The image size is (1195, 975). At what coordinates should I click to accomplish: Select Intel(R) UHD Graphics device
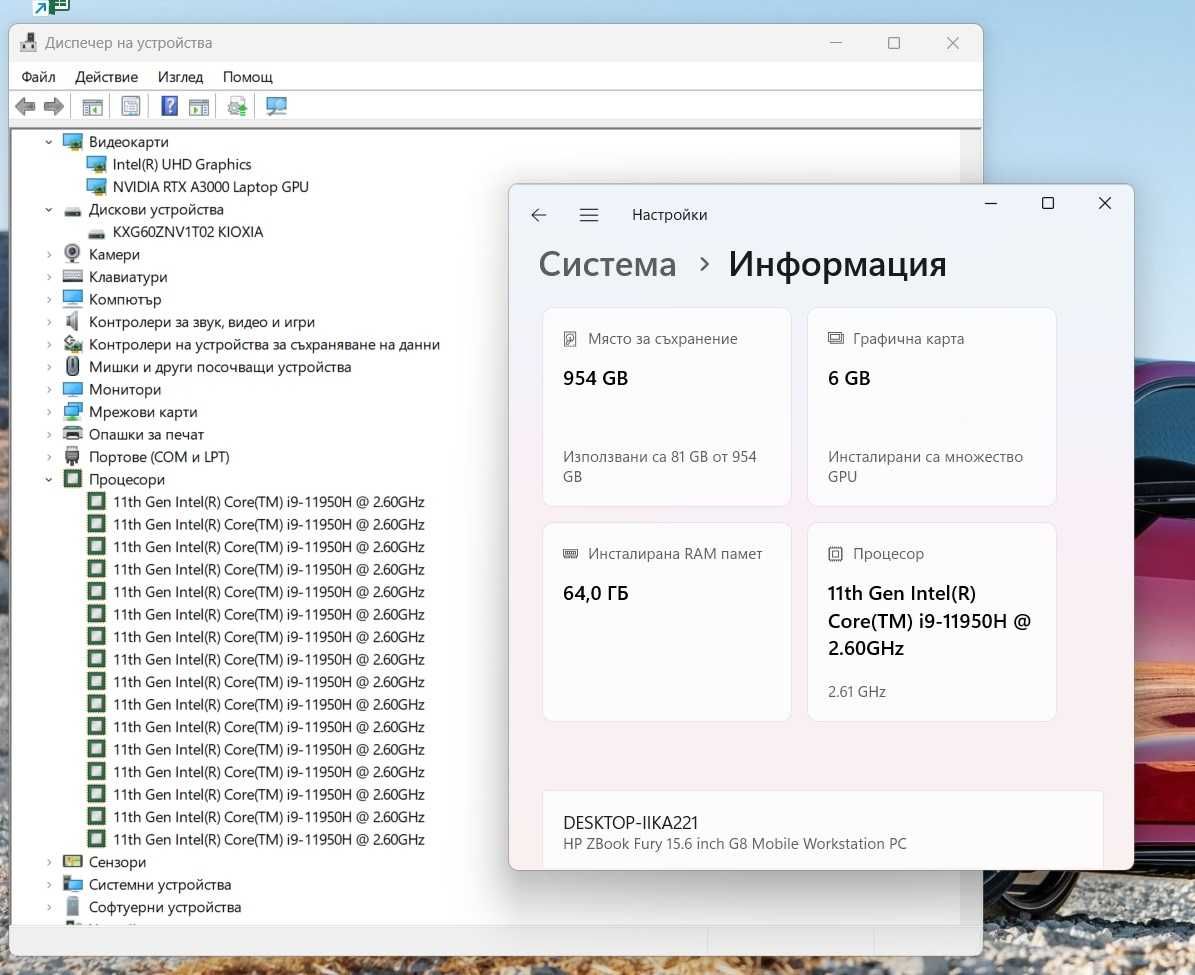[x=181, y=164]
